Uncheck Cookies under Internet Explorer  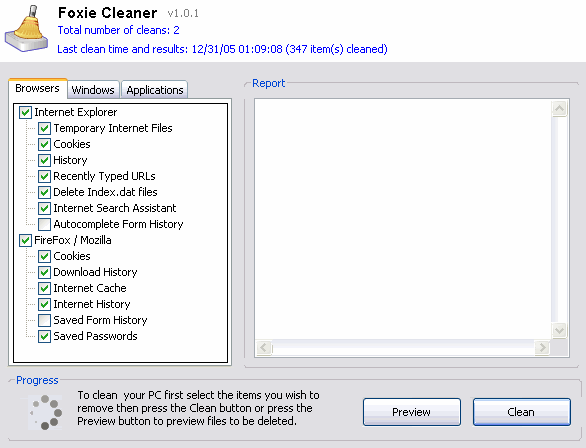(44, 144)
